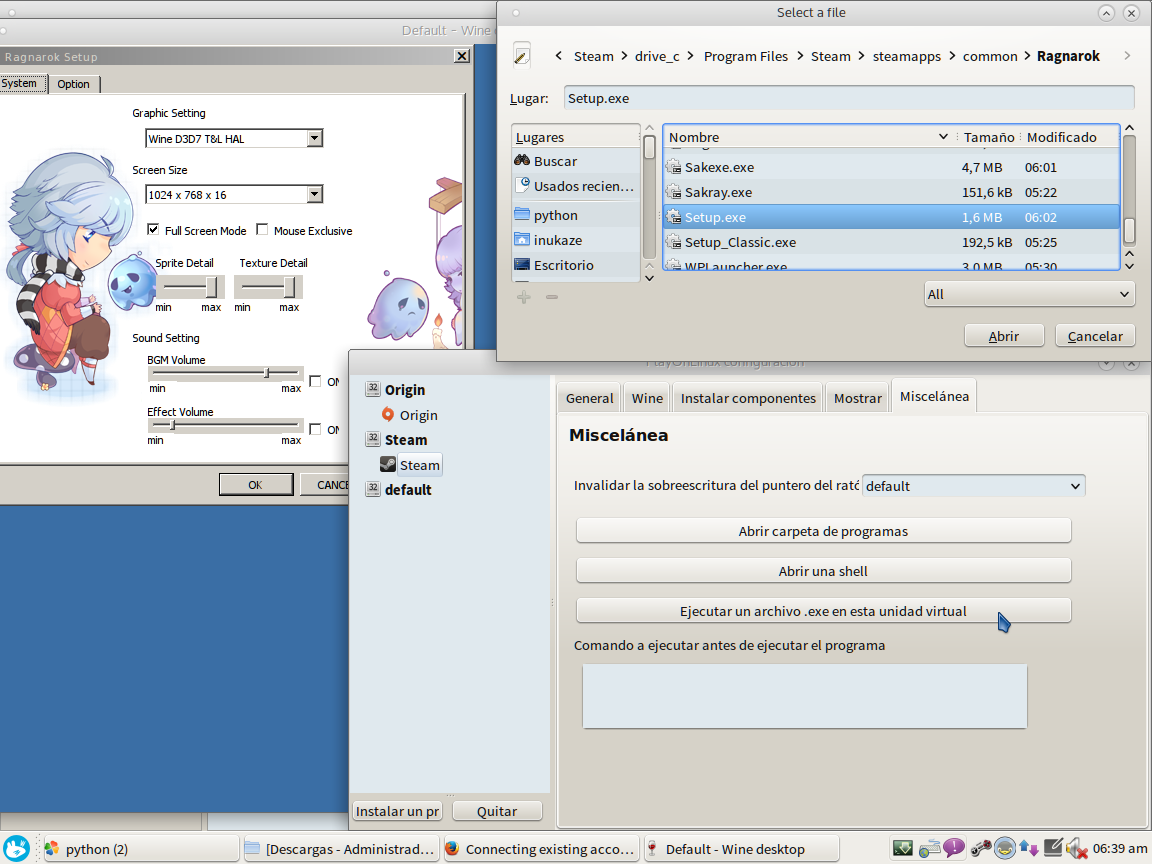Click the tablet pen tray icon
1152x864 pixels.
[x=1053, y=849]
